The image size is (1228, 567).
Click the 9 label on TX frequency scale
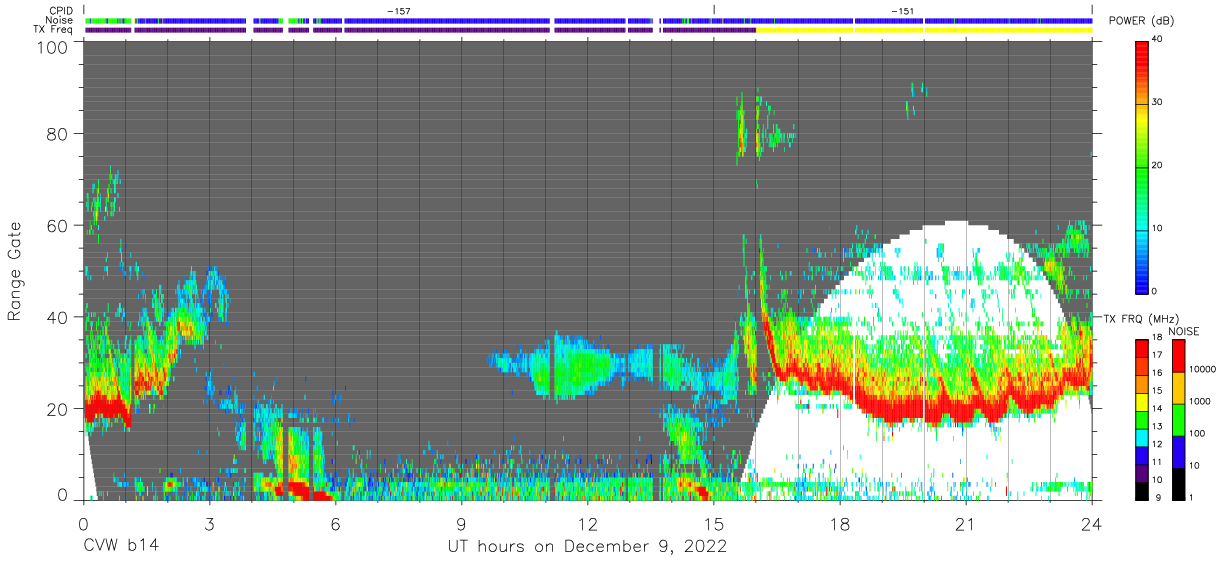click(1156, 497)
